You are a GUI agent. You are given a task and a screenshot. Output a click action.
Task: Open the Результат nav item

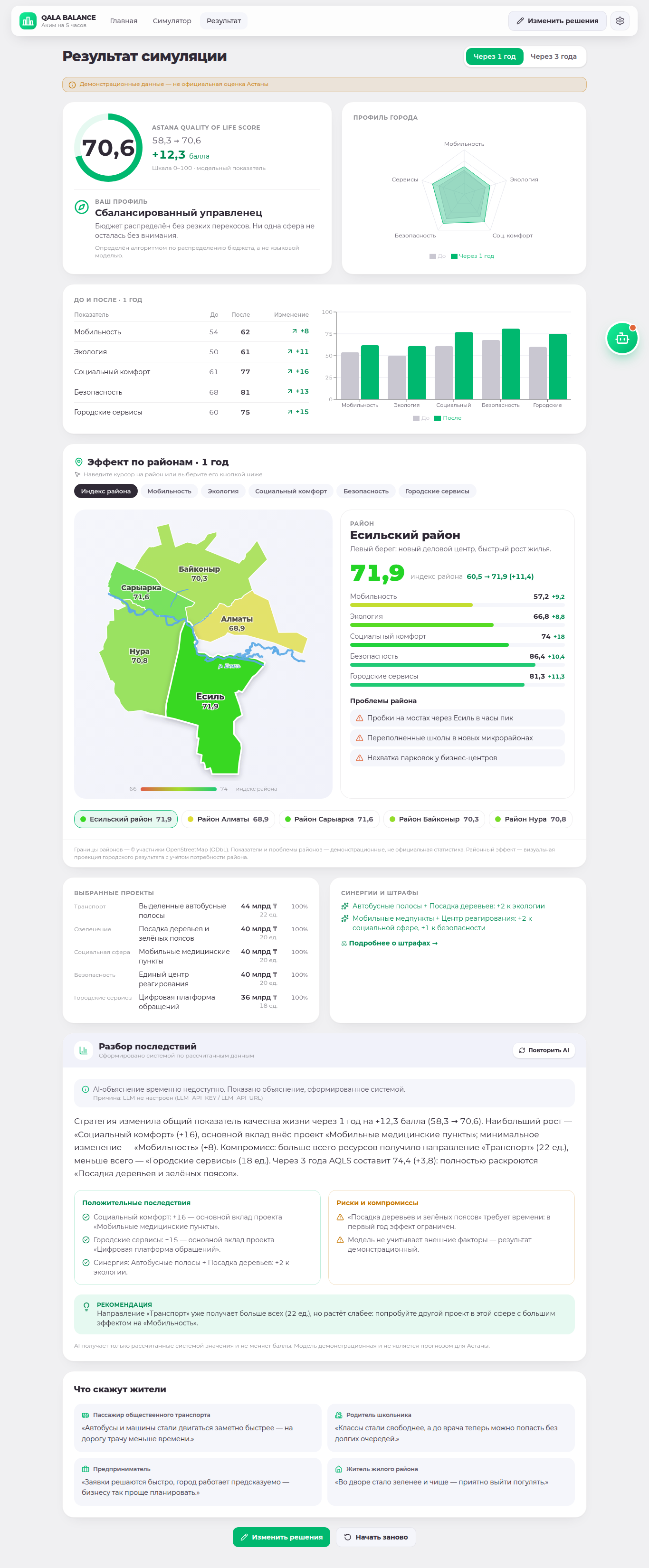pos(223,21)
